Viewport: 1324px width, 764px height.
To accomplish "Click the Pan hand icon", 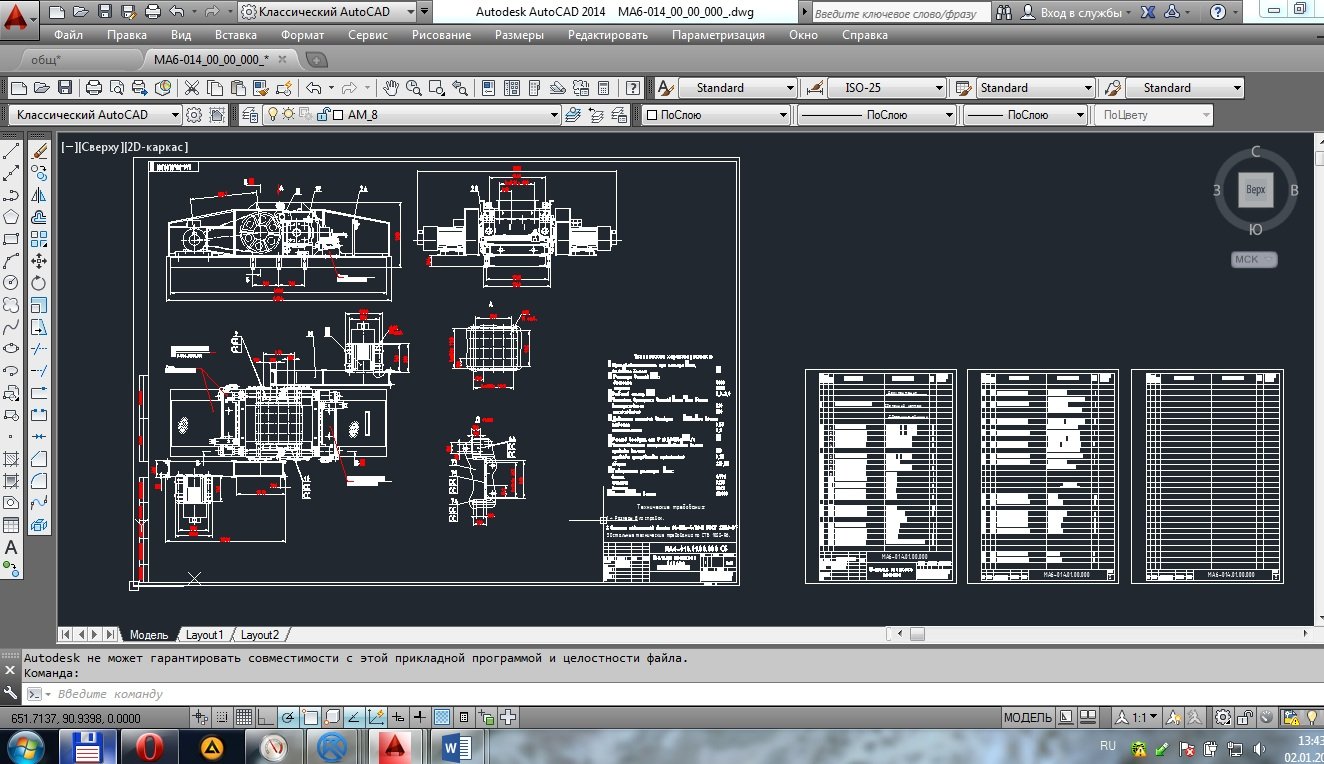I will tap(392, 88).
